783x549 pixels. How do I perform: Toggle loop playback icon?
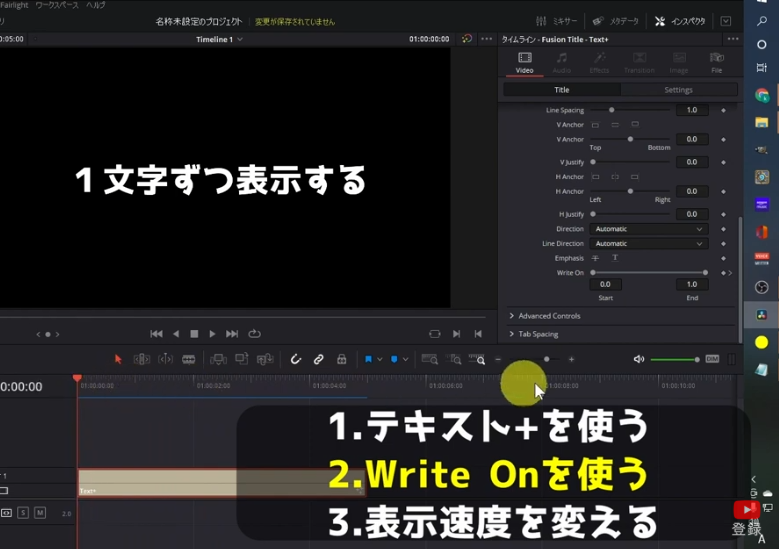(x=254, y=334)
